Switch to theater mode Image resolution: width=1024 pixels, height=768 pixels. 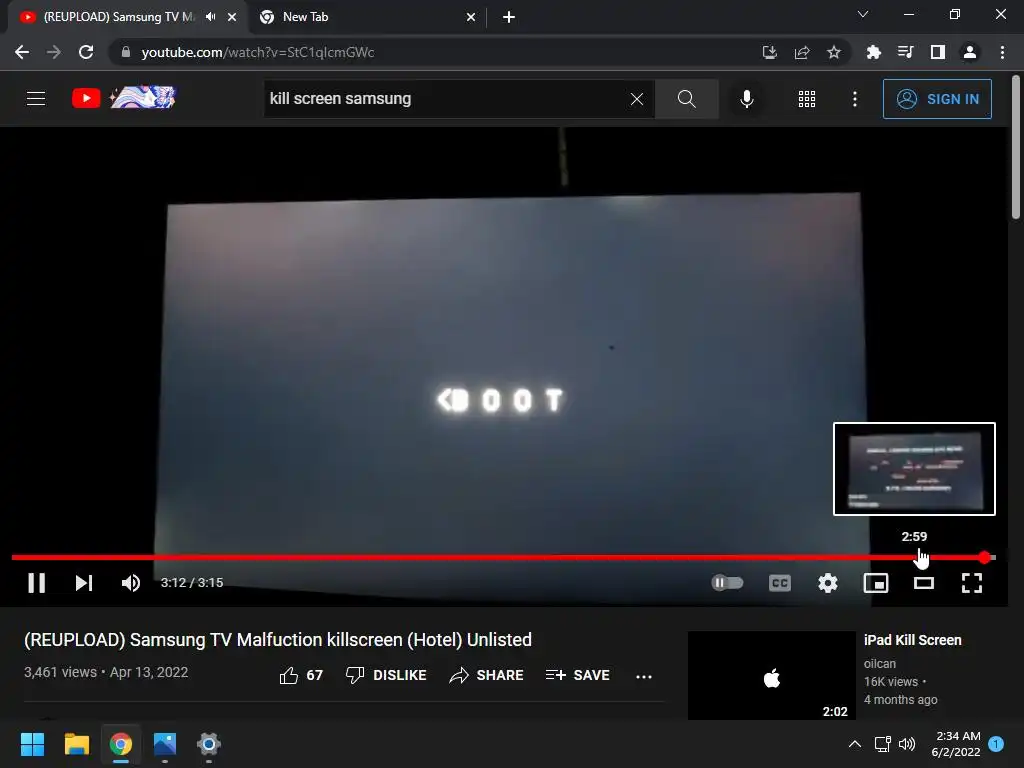pos(923,583)
